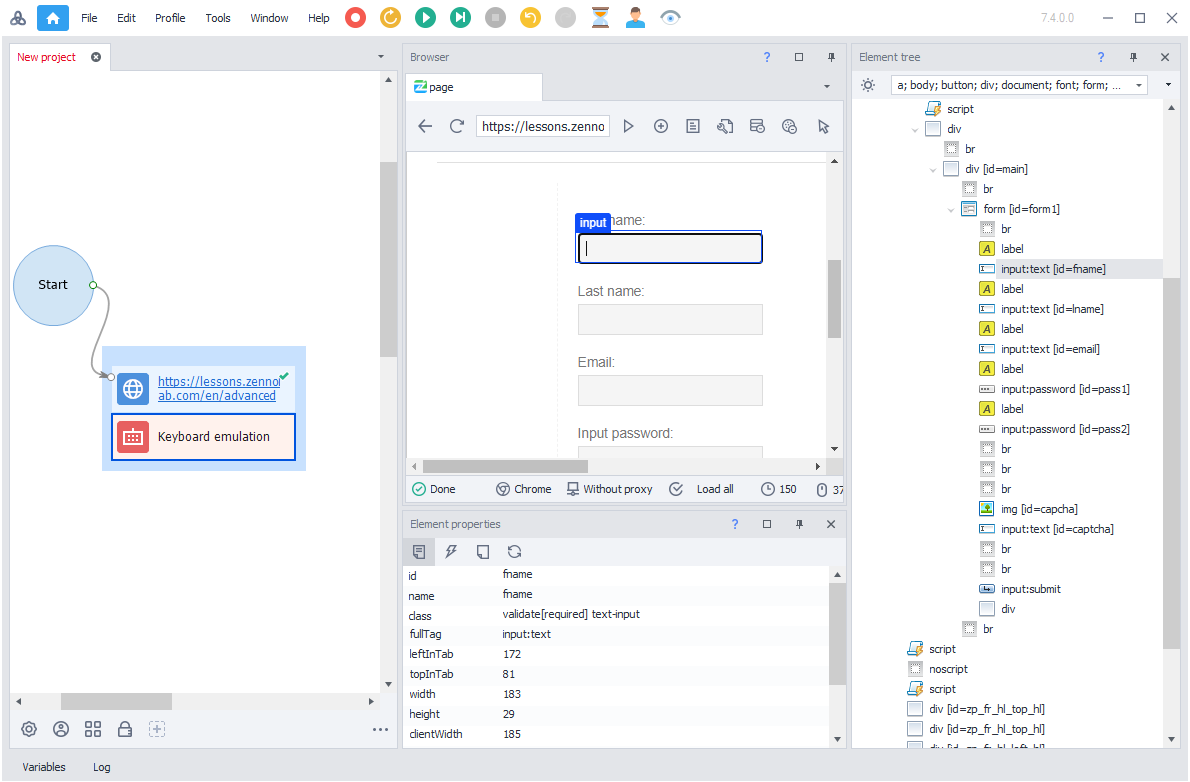This screenshot has height=782, width=1190.
Task: Click the red Record button in toolbar
Action: click(355, 17)
